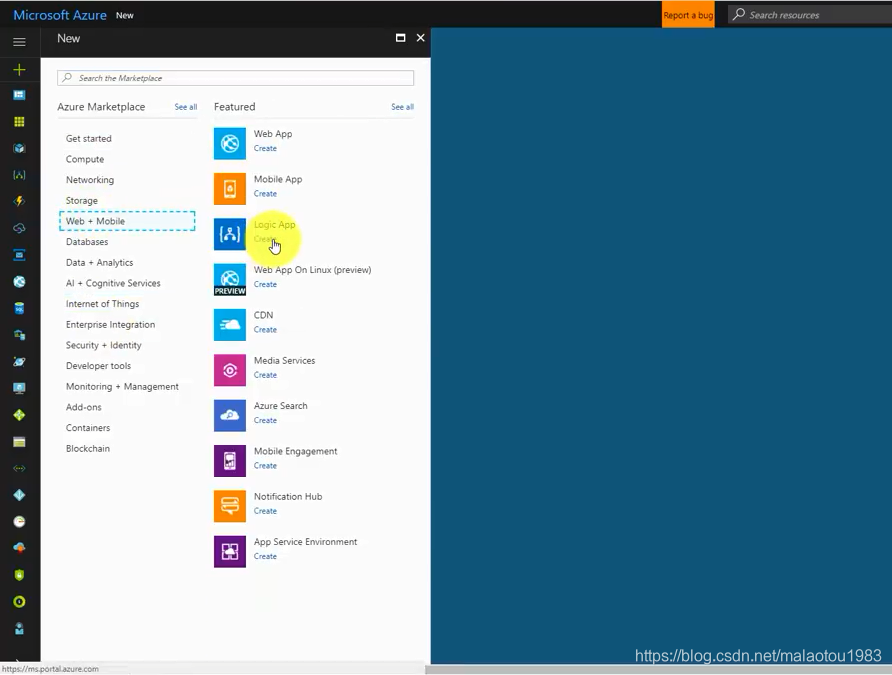
Task: Select Storage marketplace category
Action: point(82,200)
